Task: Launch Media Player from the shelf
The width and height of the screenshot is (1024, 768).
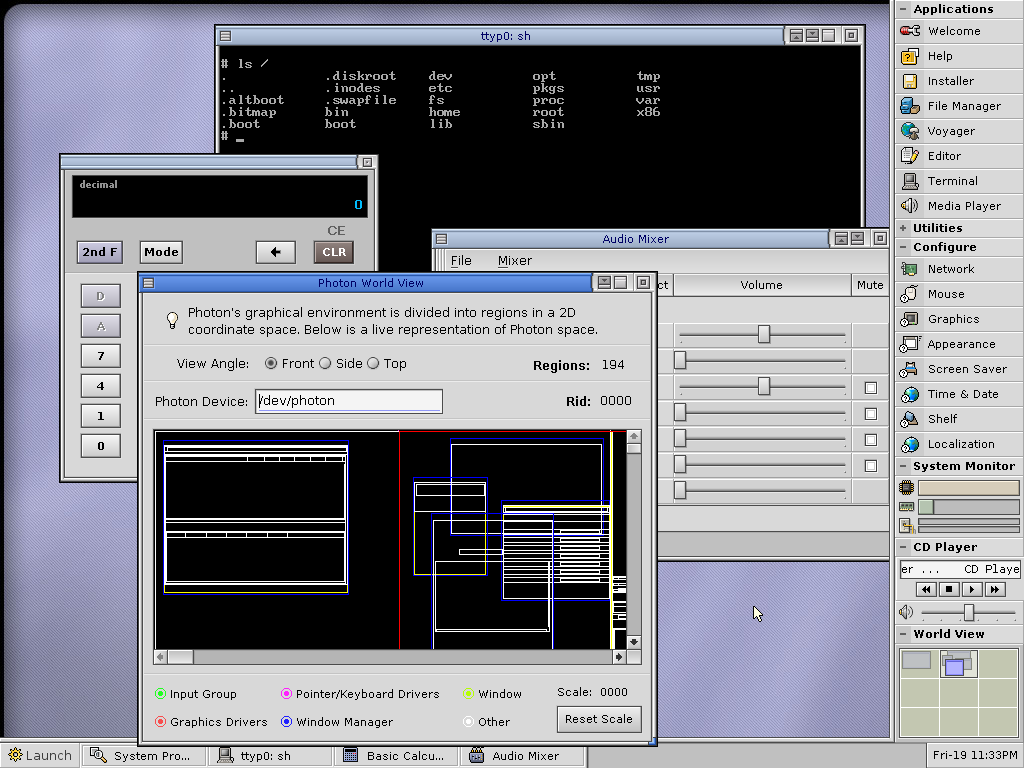Action: click(x=963, y=206)
